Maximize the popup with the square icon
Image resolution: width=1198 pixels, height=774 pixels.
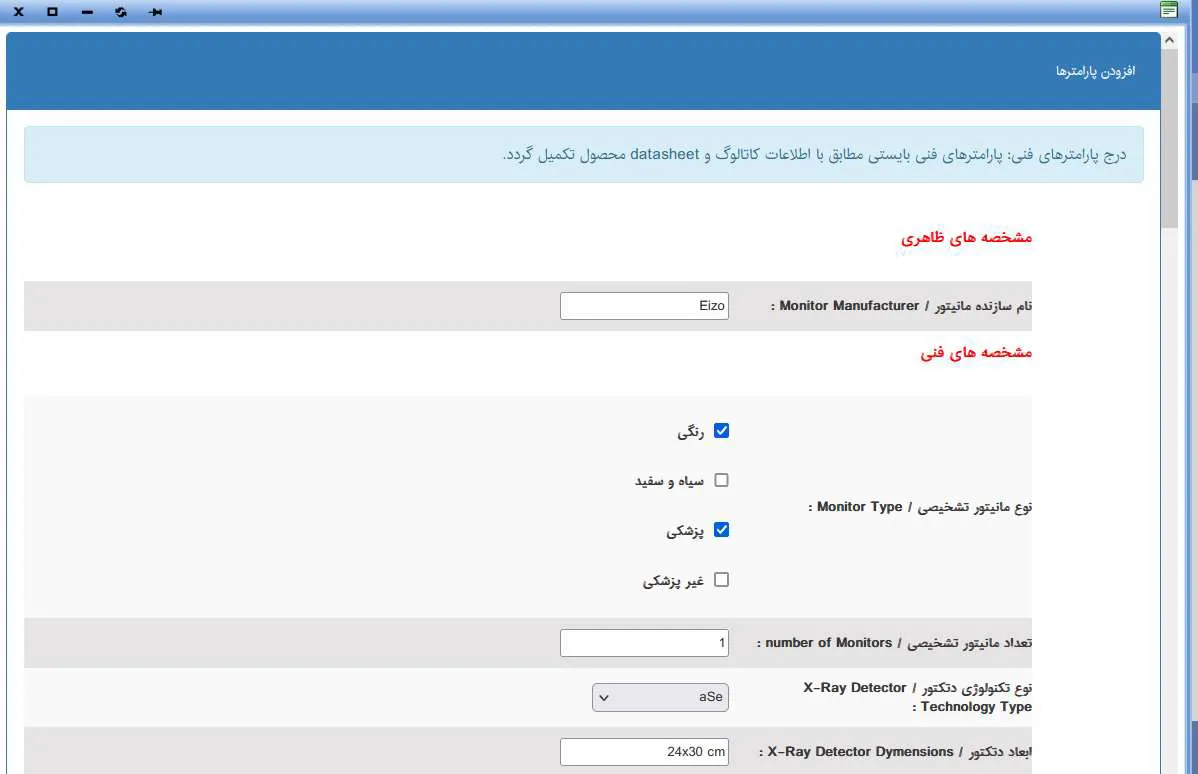52,12
